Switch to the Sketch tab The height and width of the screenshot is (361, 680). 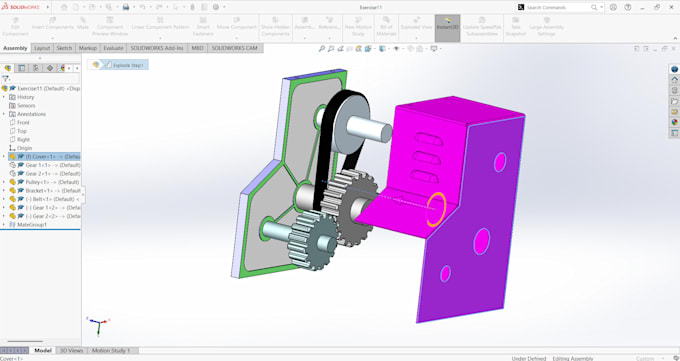(x=64, y=48)
